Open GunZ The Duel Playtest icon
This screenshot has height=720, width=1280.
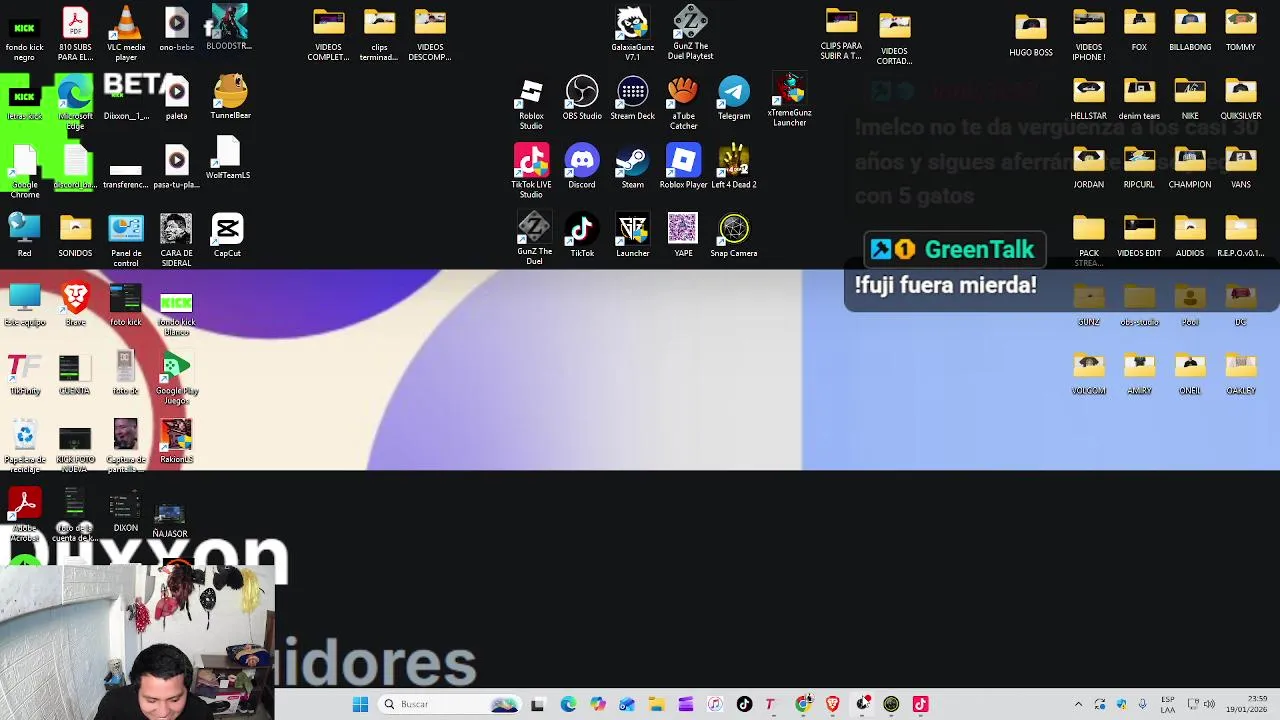690,34
